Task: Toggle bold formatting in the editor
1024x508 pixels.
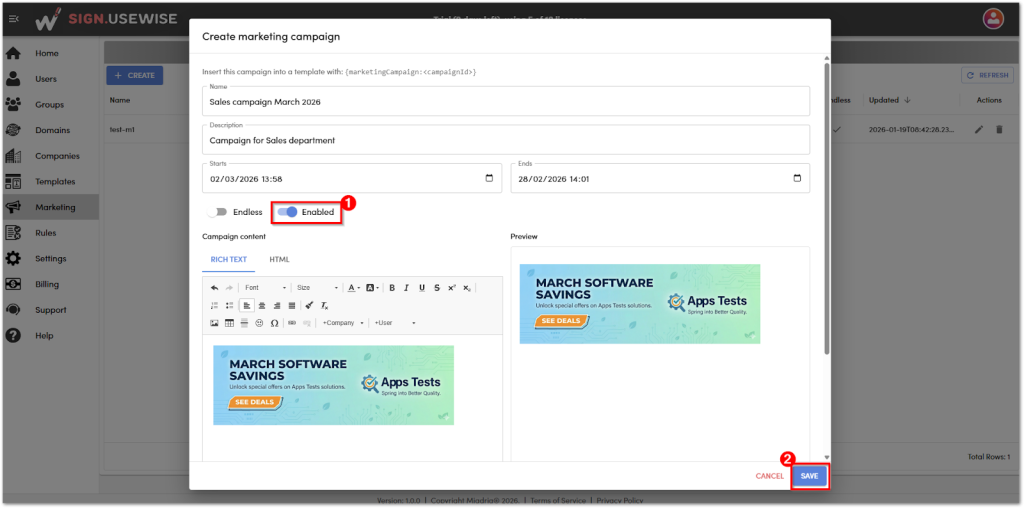Action: coord(392,288)
